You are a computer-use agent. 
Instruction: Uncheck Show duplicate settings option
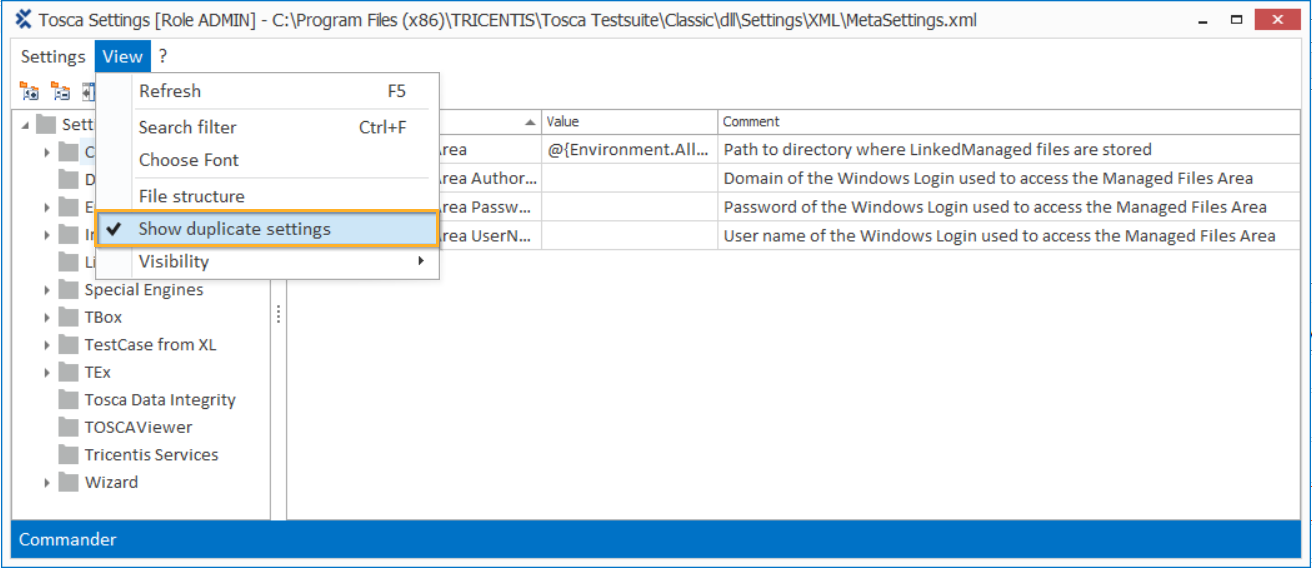(234, 229)
